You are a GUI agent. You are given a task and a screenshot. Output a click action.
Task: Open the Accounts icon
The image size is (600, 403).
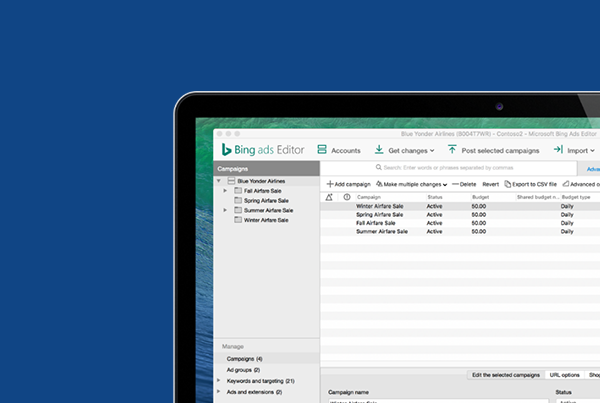click(x=322, y=149)
